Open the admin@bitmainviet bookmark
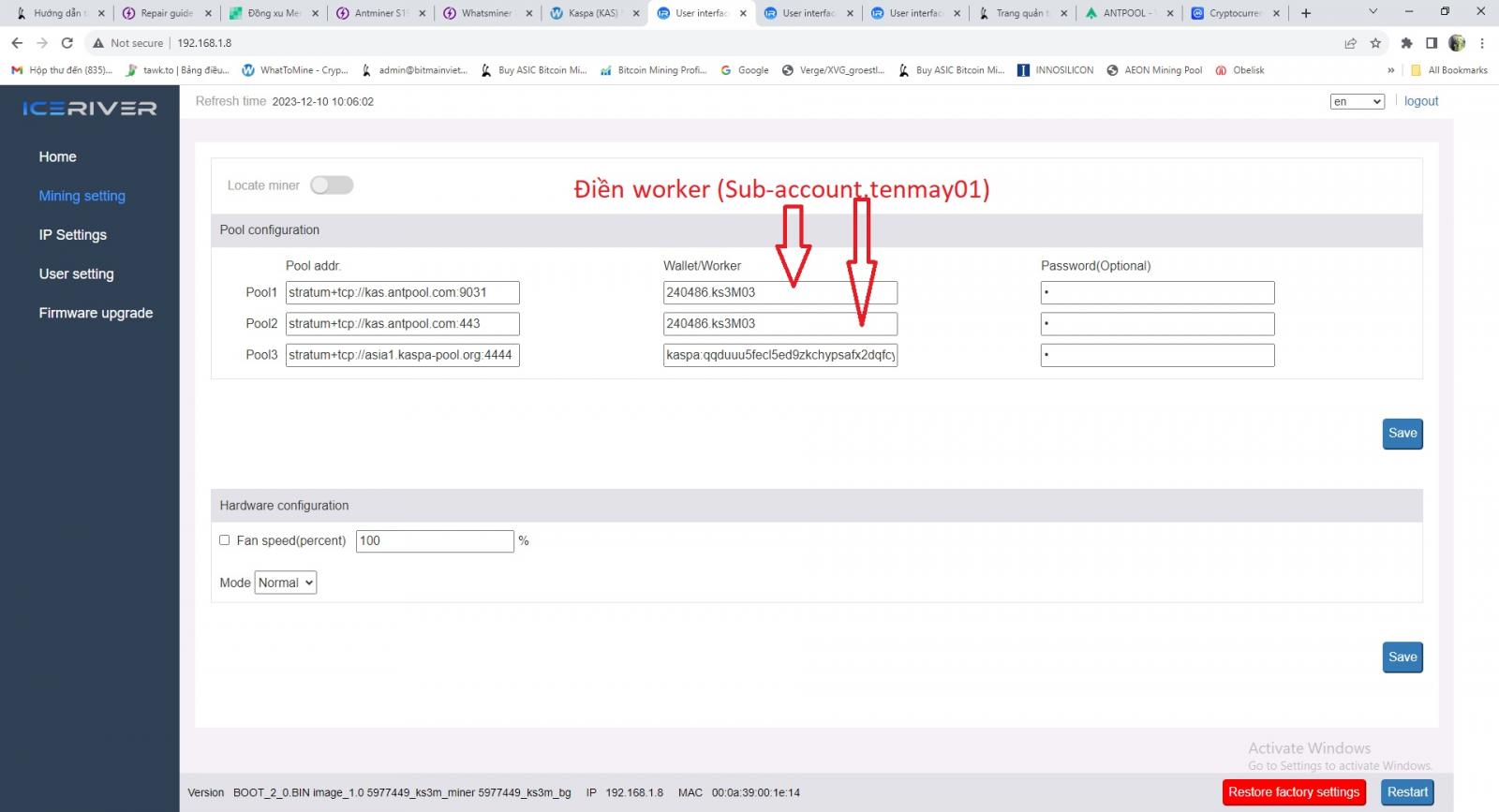This screenshot has width=1499, height=812. [x=414, y=70]
